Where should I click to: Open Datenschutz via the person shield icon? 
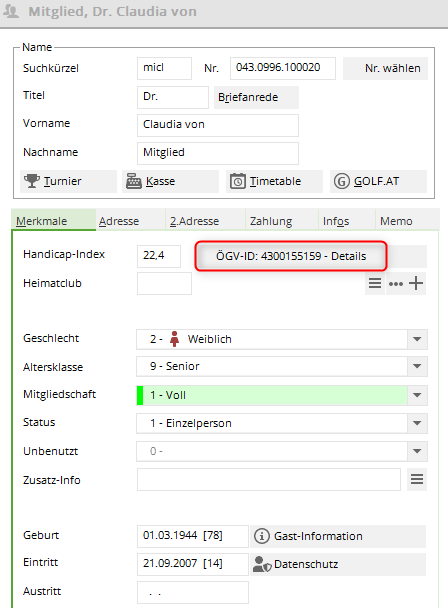pyautogui.click(x=262, y=564)
